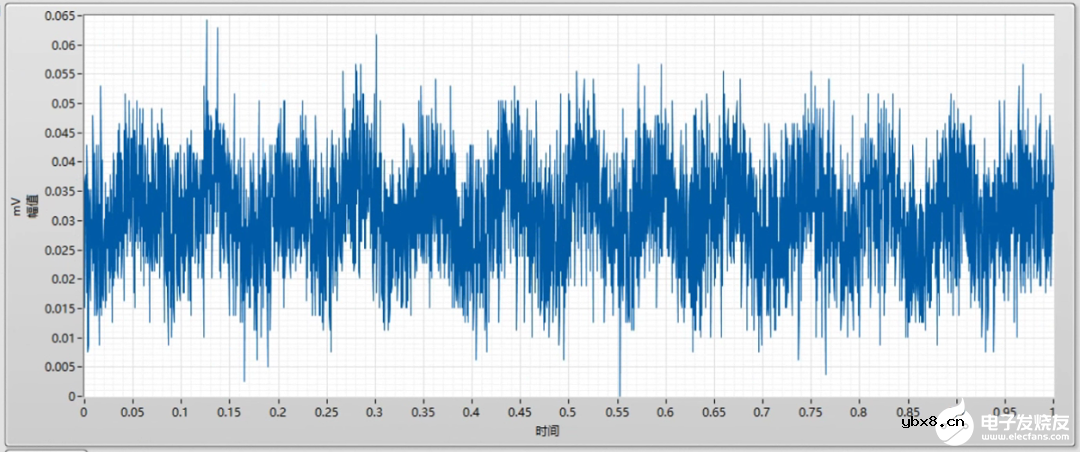Viewport: 1080px width, 452px height.
Task: Click the 0.65 X-axis tick label
Action: pos(713,412)
